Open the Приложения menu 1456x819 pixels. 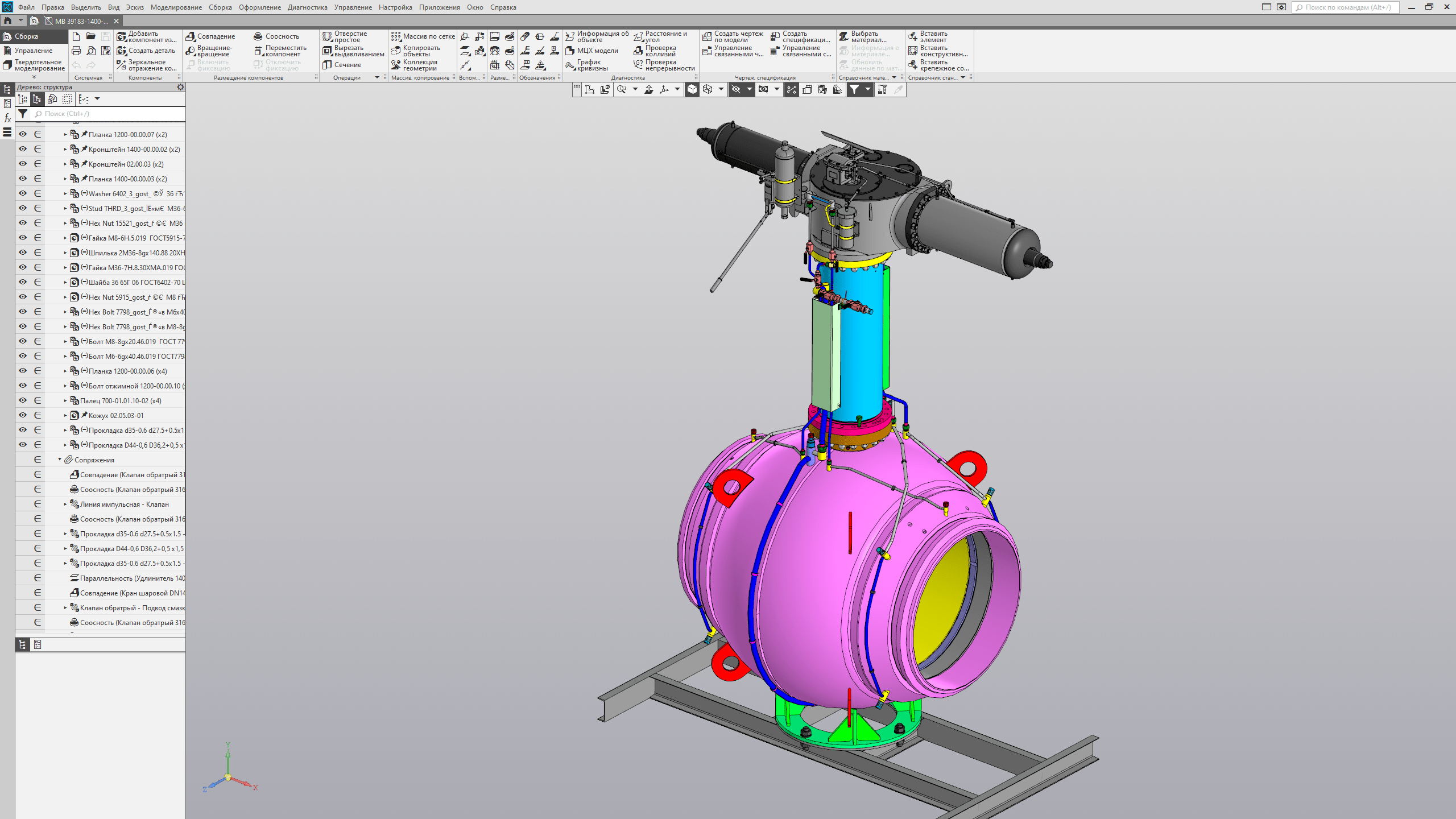click(x=439, y=7)
